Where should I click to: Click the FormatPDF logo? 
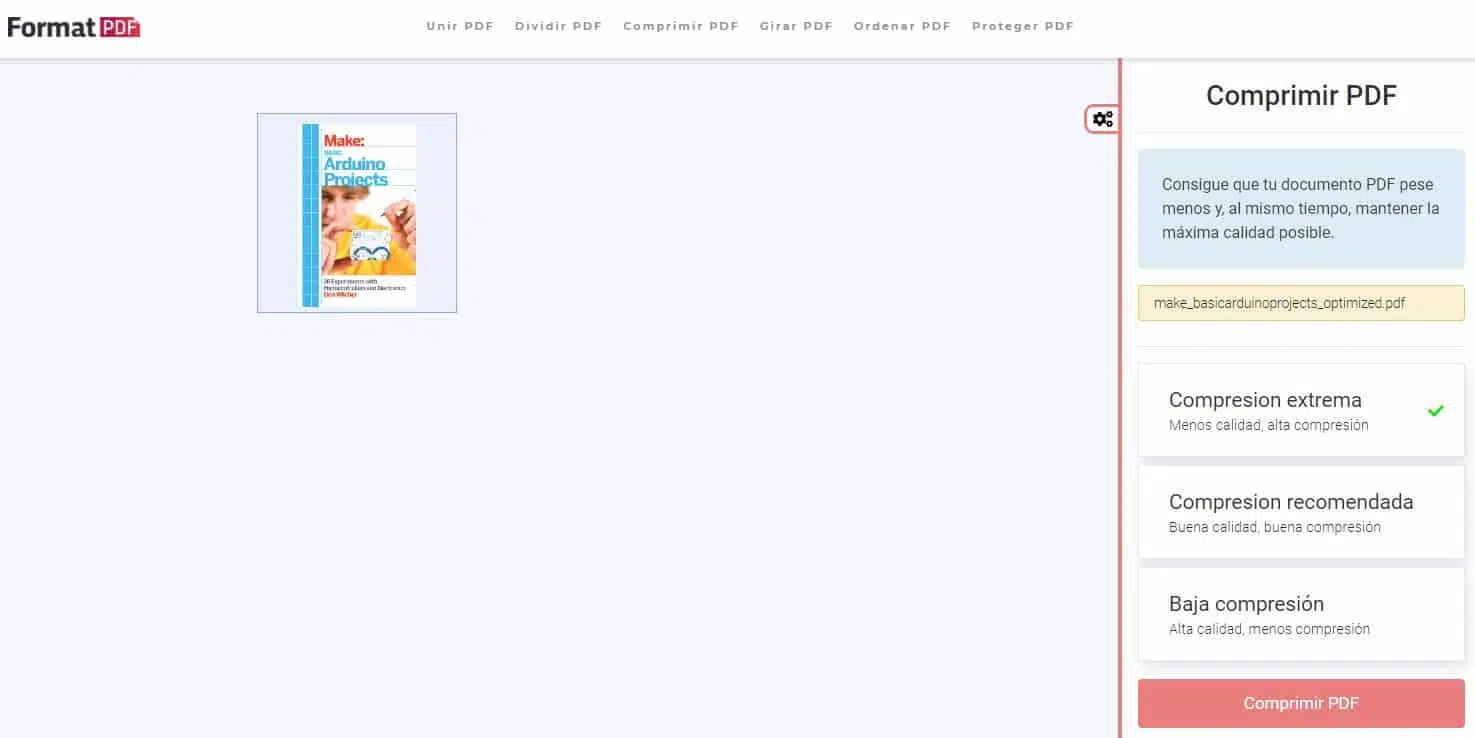pos(73,27)
